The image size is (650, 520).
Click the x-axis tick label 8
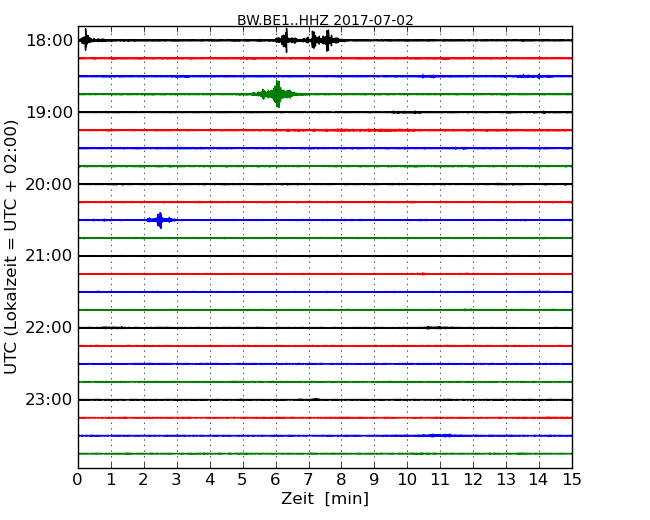[x=341, y=480]
